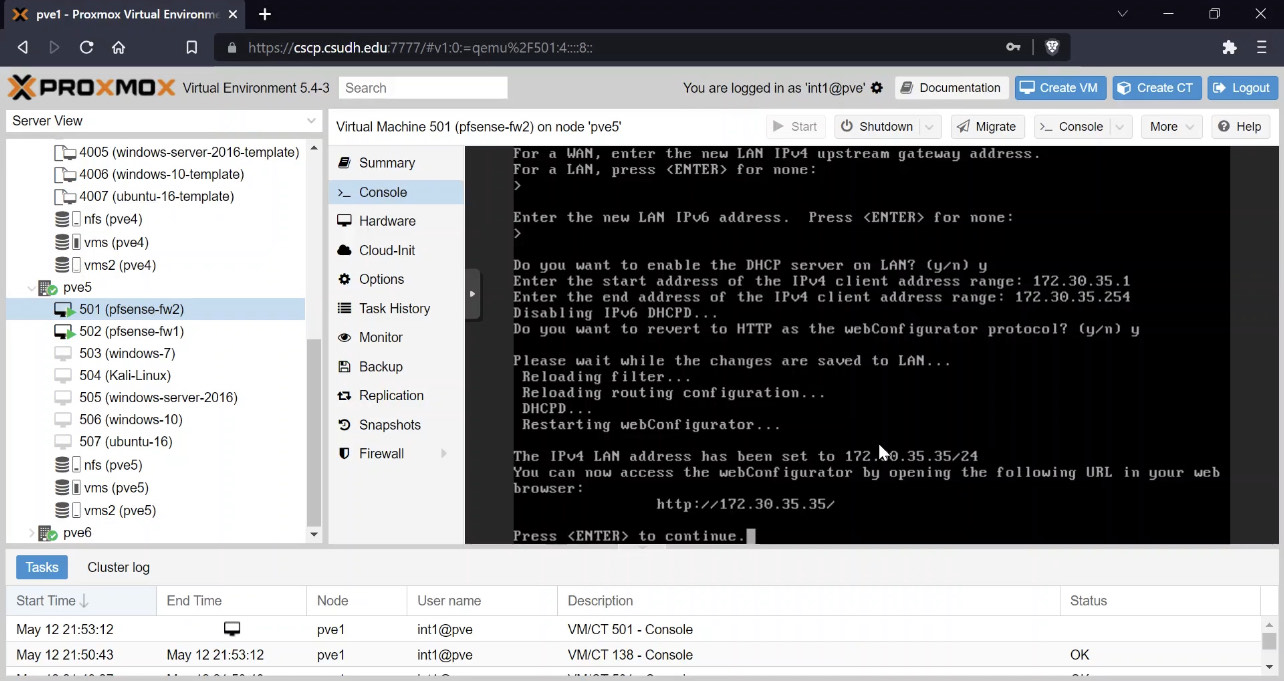Open Brave Shields lion icon

1052,47
